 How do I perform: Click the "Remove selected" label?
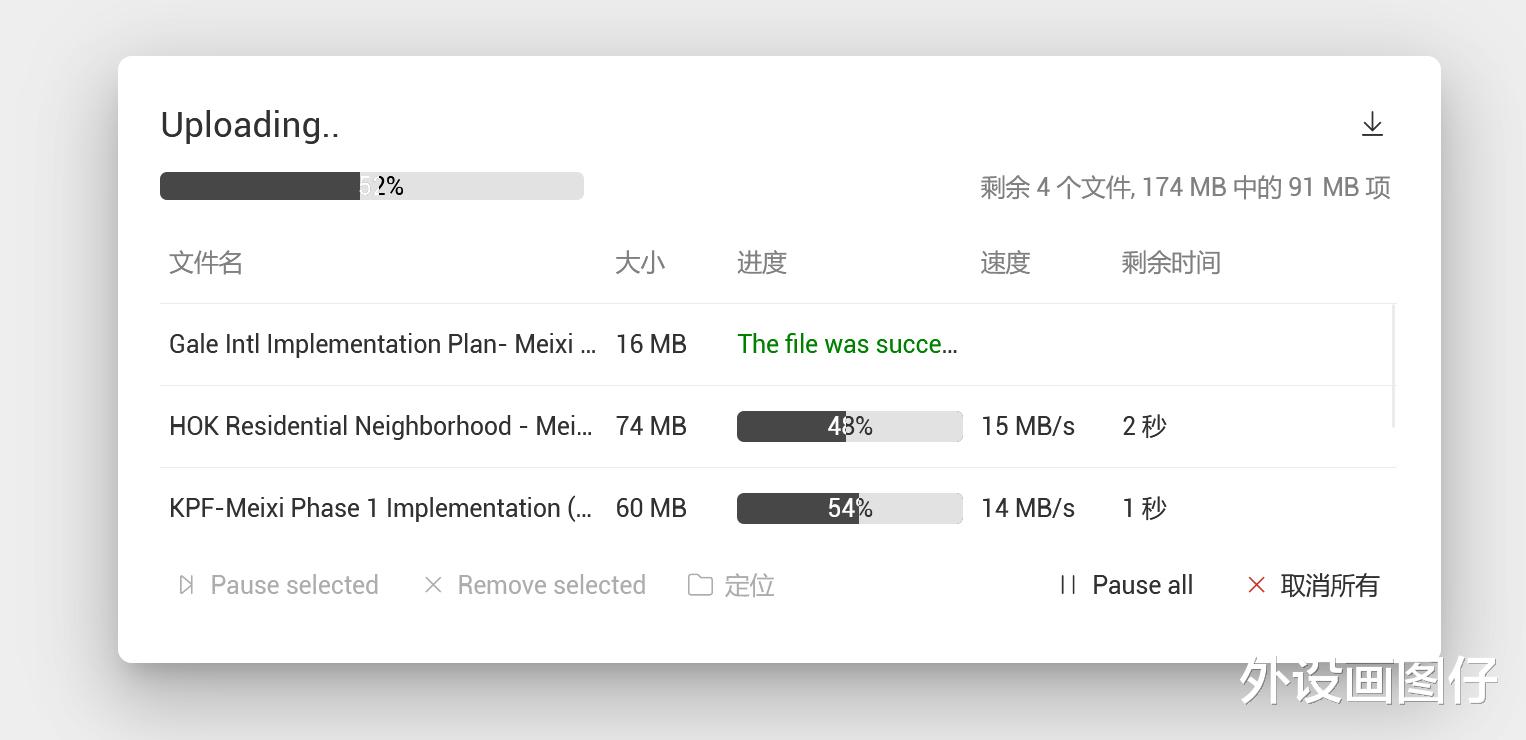551,585
